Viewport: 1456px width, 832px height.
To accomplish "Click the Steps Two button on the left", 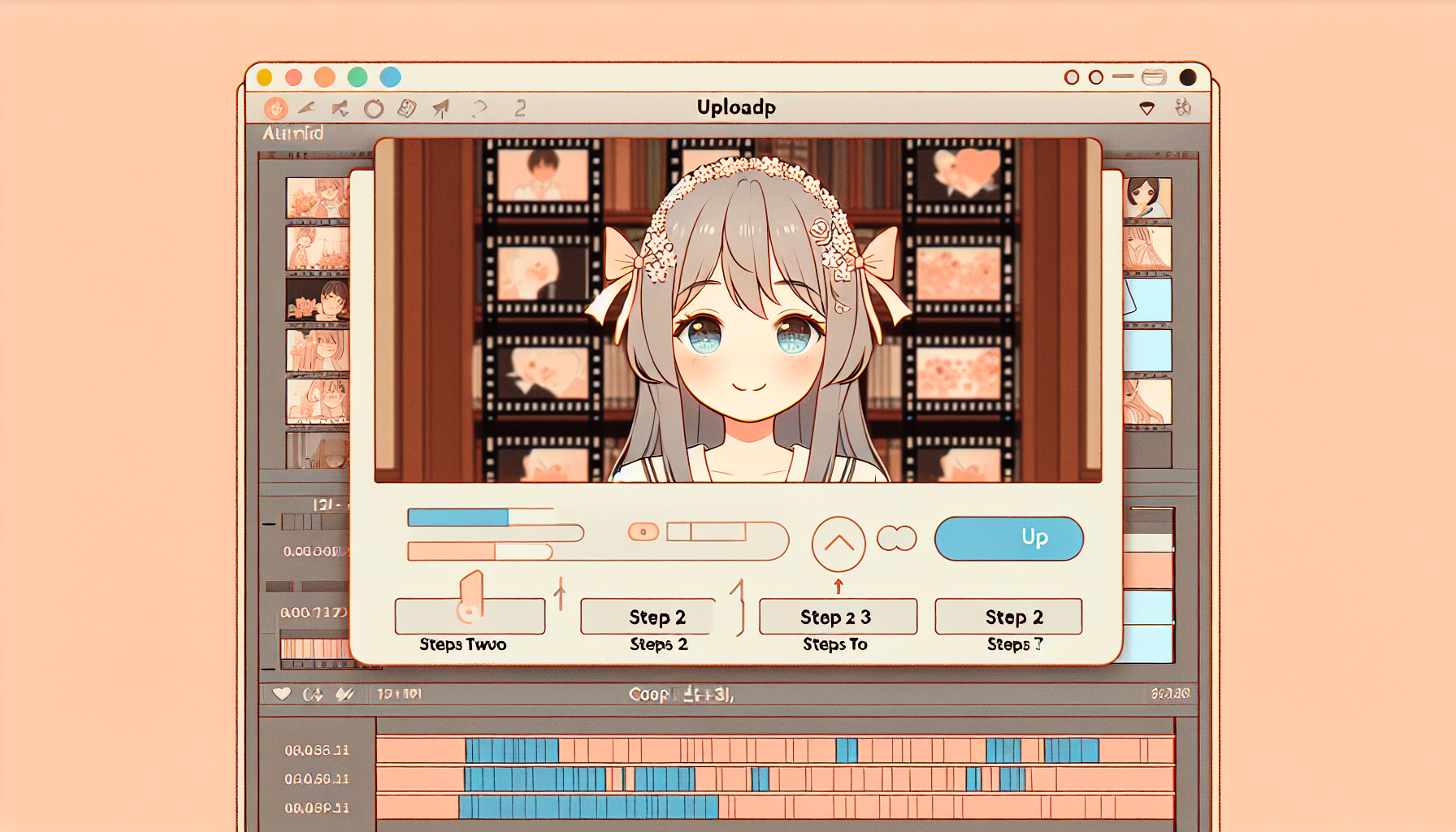I will 470,616.
